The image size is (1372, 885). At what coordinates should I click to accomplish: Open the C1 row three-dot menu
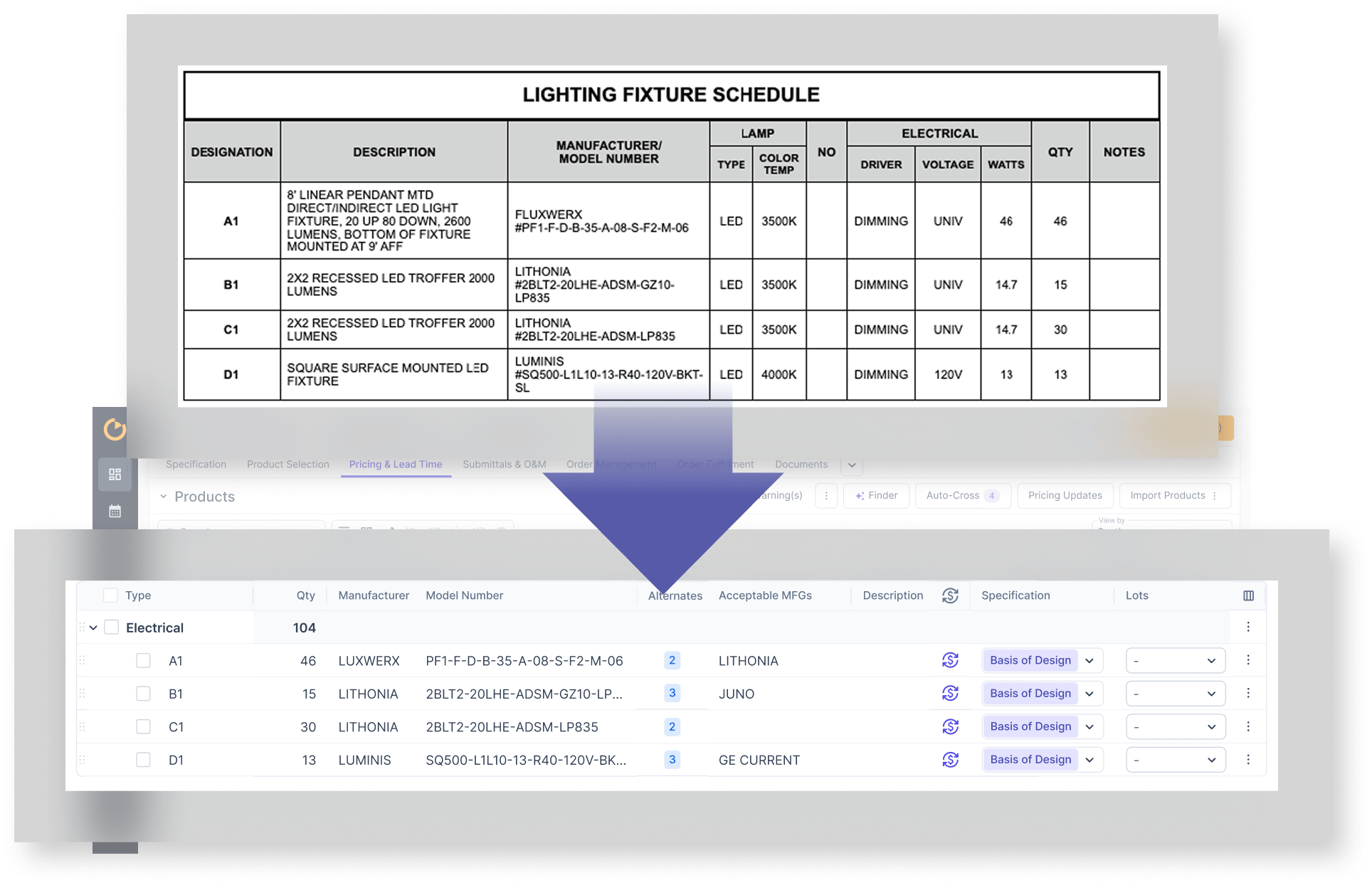point(1248,726)
